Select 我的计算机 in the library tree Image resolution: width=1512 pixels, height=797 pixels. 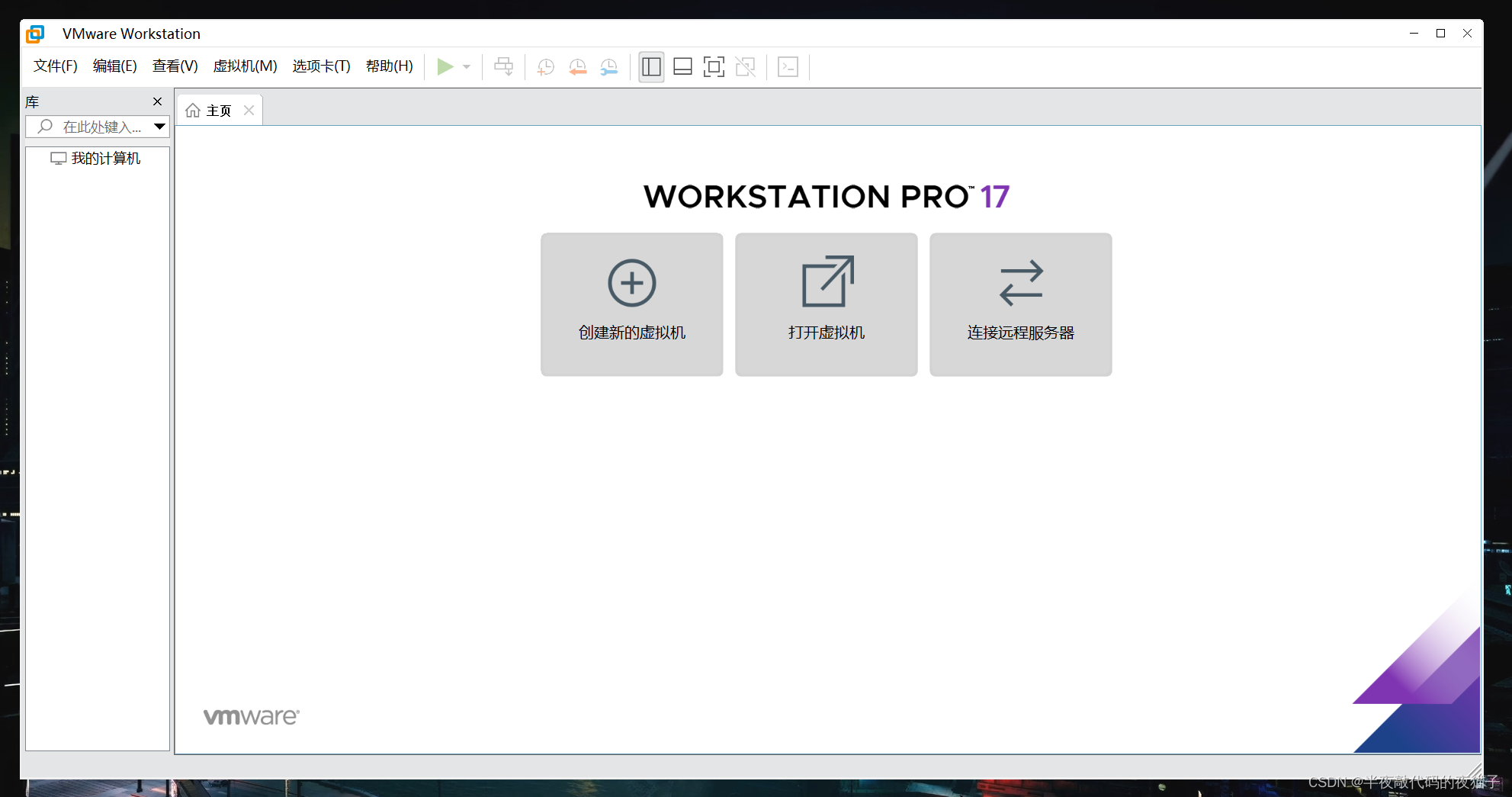pyautogui.click(x=95, y=159)
